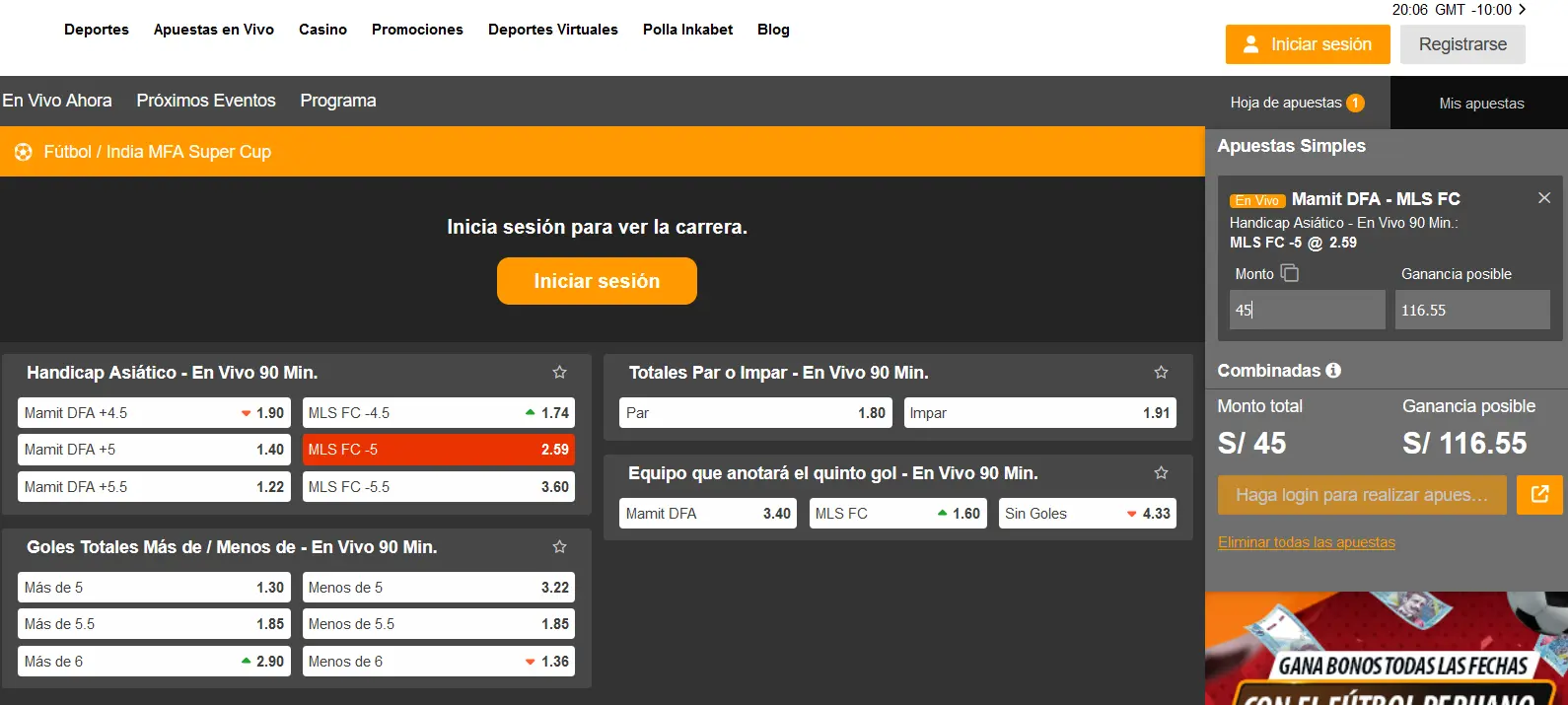Open the Casino menu
This screenshot has width=1568, height=705.
(322, 30)
